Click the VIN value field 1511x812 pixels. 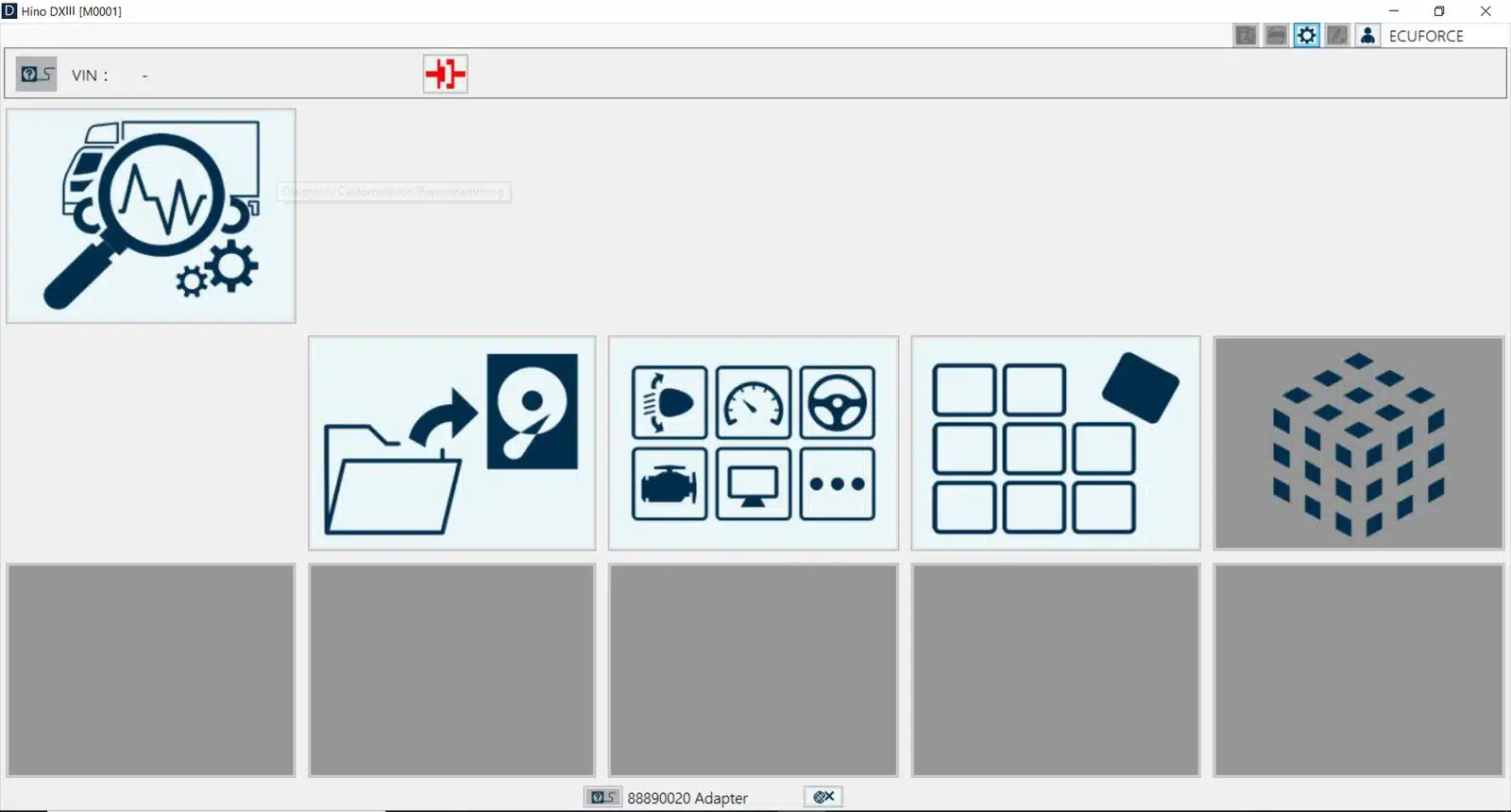[x=144, y=76]
